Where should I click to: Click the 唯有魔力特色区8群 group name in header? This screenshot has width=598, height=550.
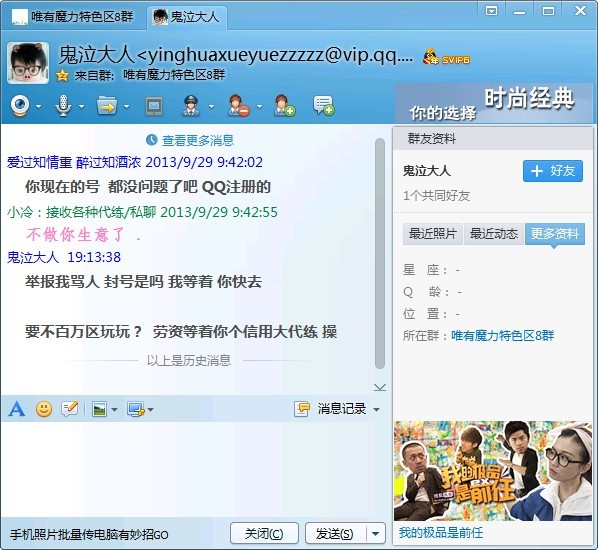tap(174, 75)
